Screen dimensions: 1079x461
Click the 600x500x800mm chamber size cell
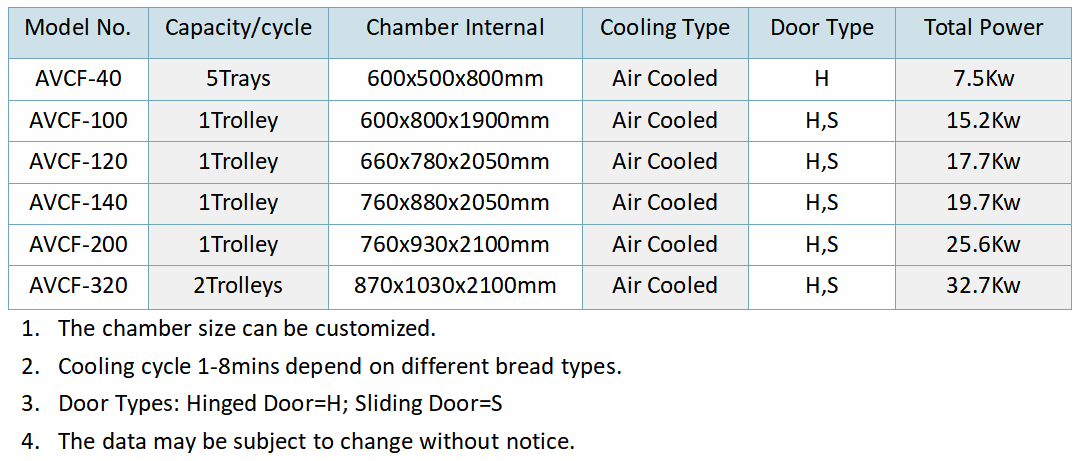coord(455,79)
